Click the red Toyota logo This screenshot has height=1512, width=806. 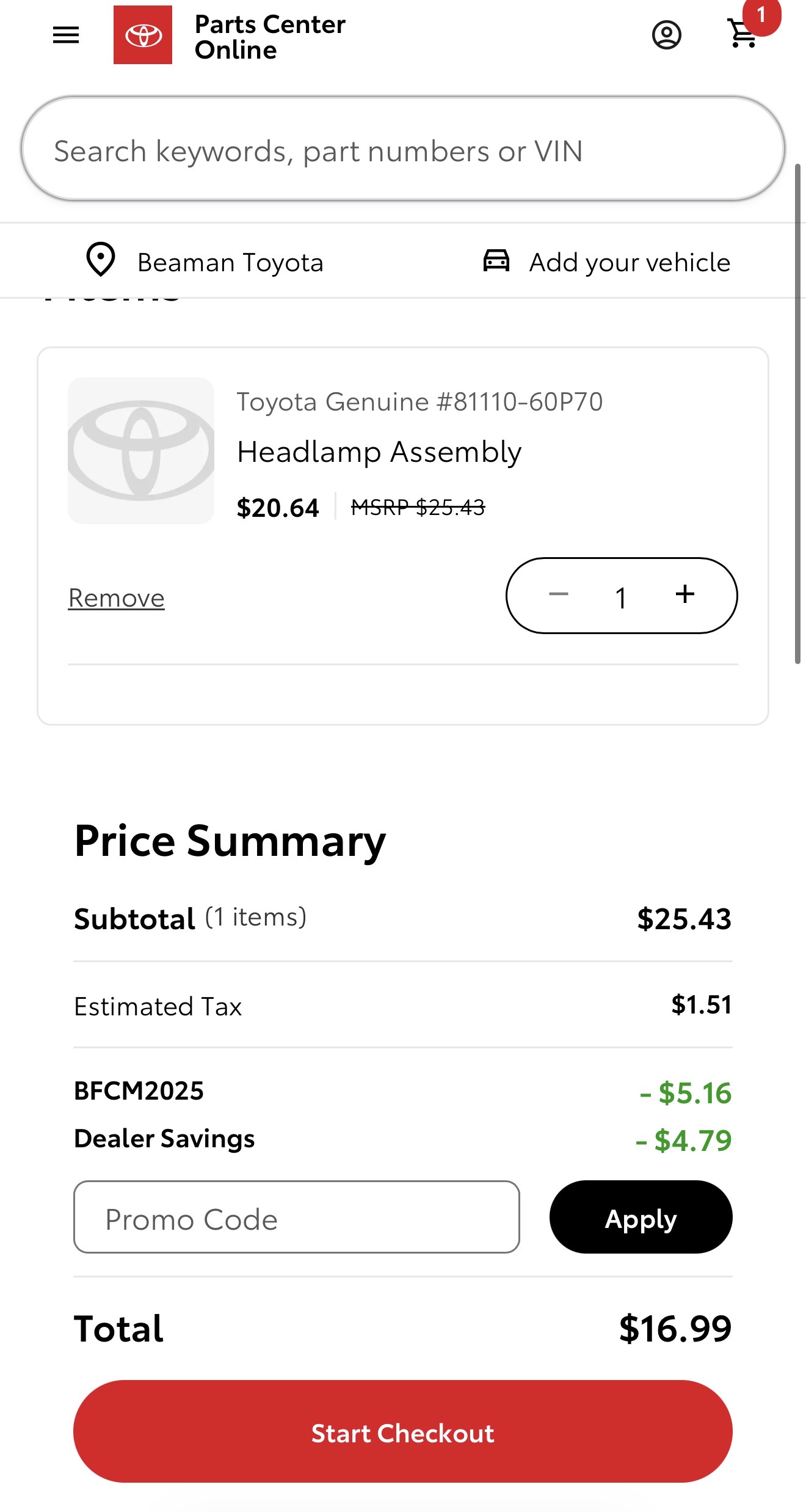click(143, 35)
